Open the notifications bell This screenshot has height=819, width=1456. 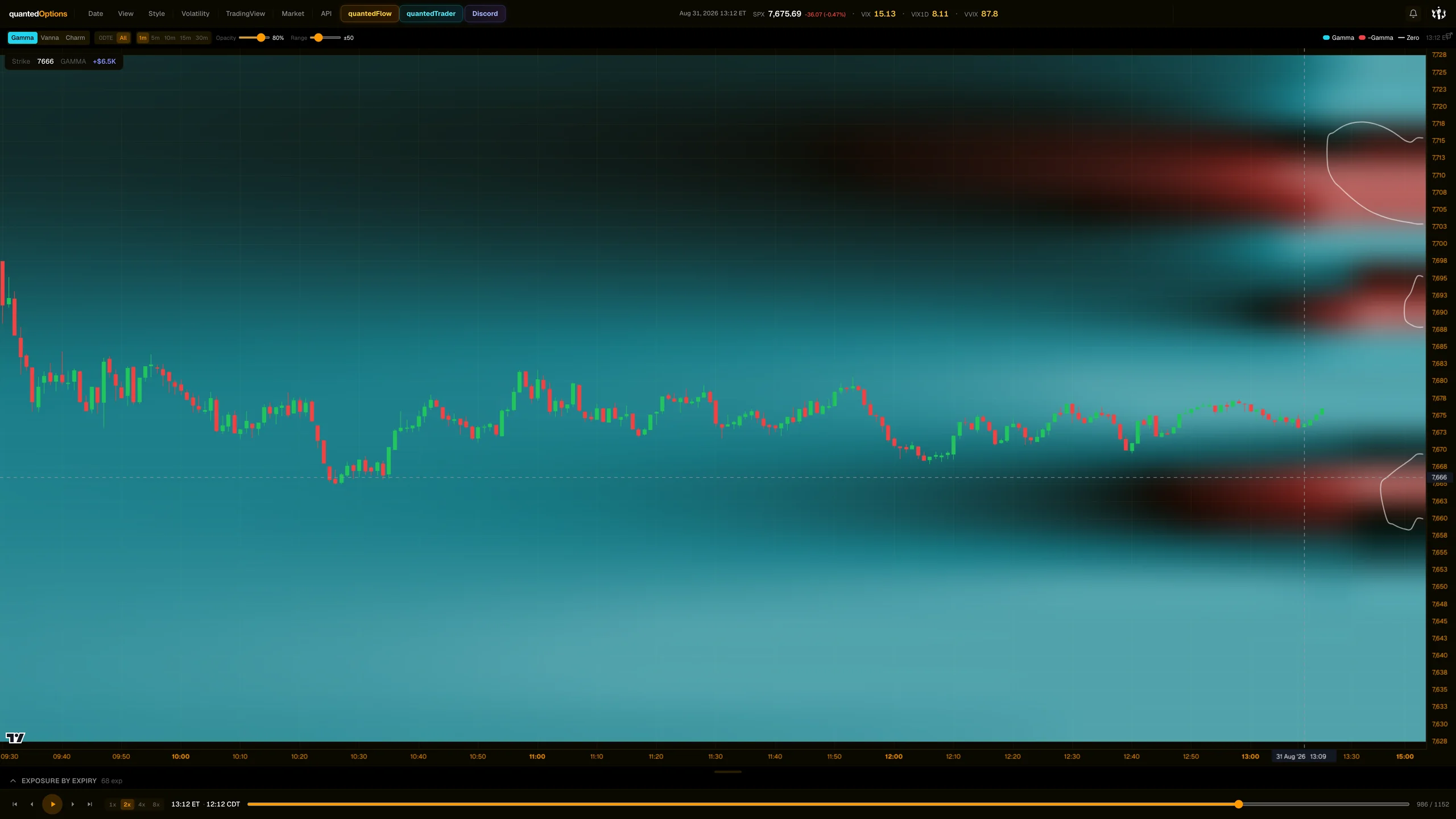1413,14
